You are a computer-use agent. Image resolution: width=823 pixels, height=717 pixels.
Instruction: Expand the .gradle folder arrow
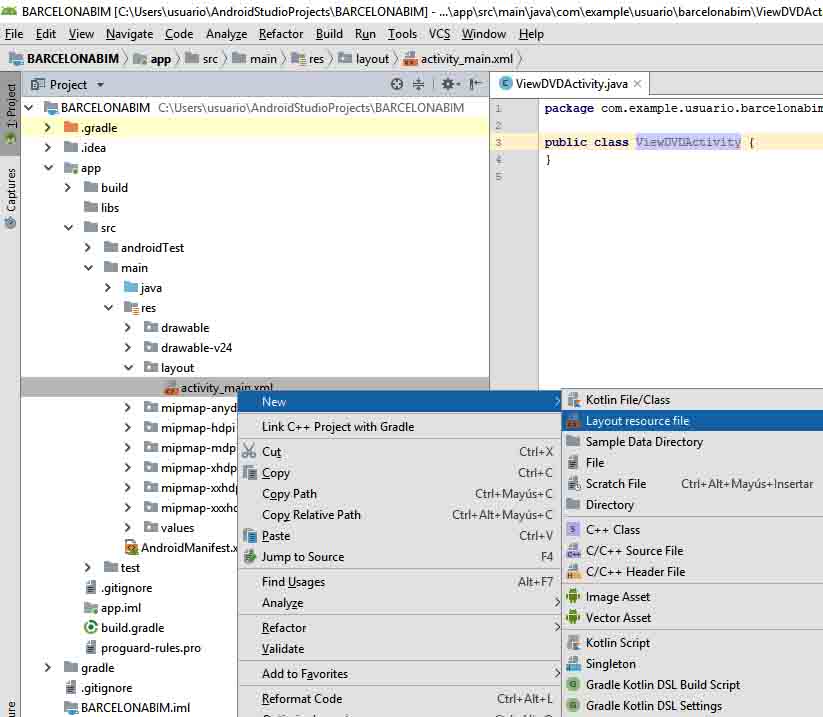[x=48, y=128]
